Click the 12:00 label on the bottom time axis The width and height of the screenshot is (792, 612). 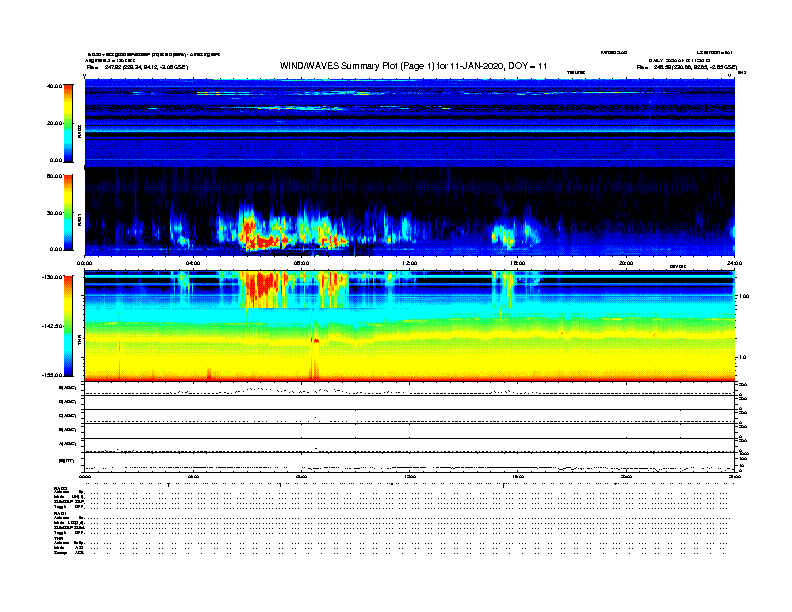[x=409, y=477]
